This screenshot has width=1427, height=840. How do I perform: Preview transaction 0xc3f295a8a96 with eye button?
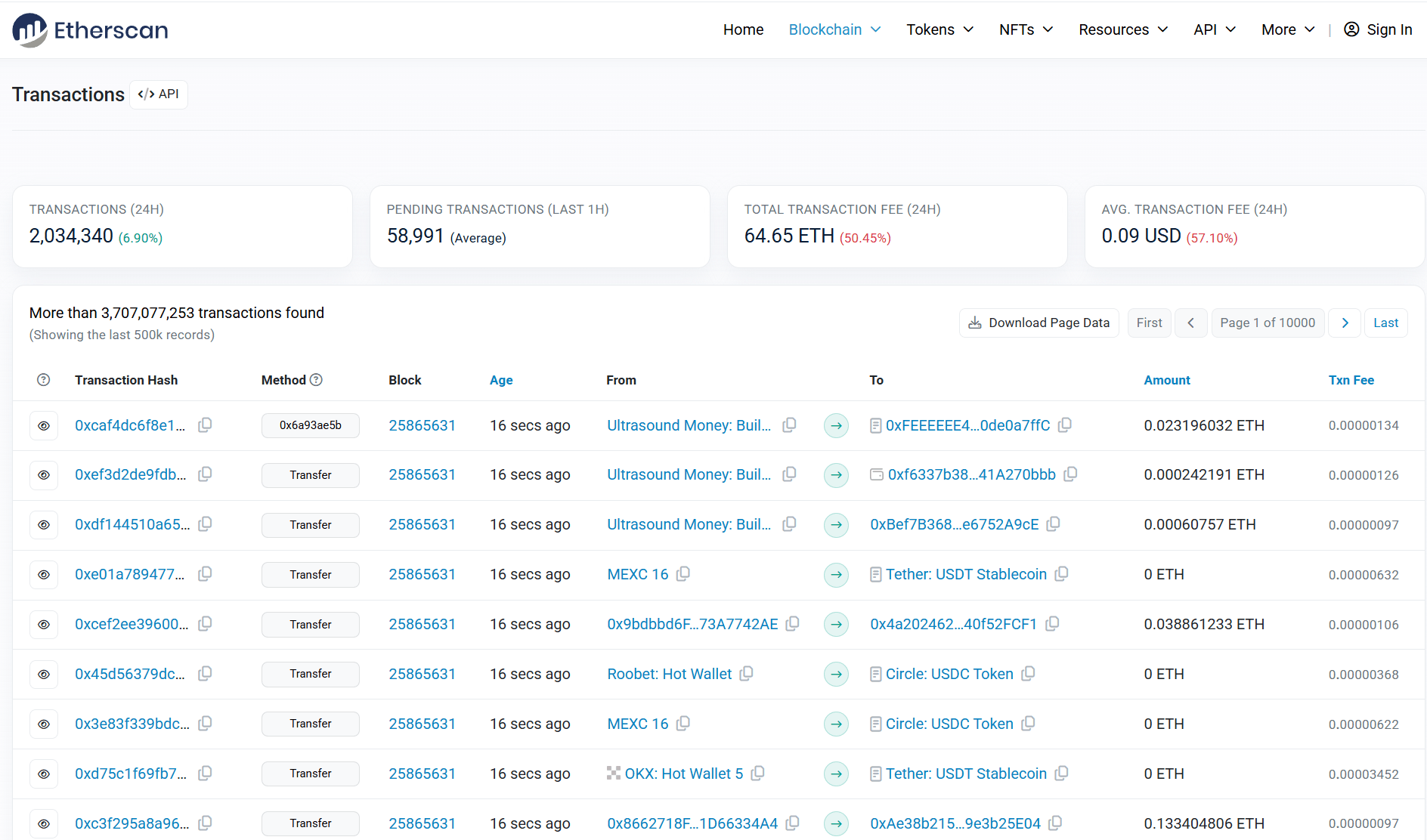(x=44, y=824)
